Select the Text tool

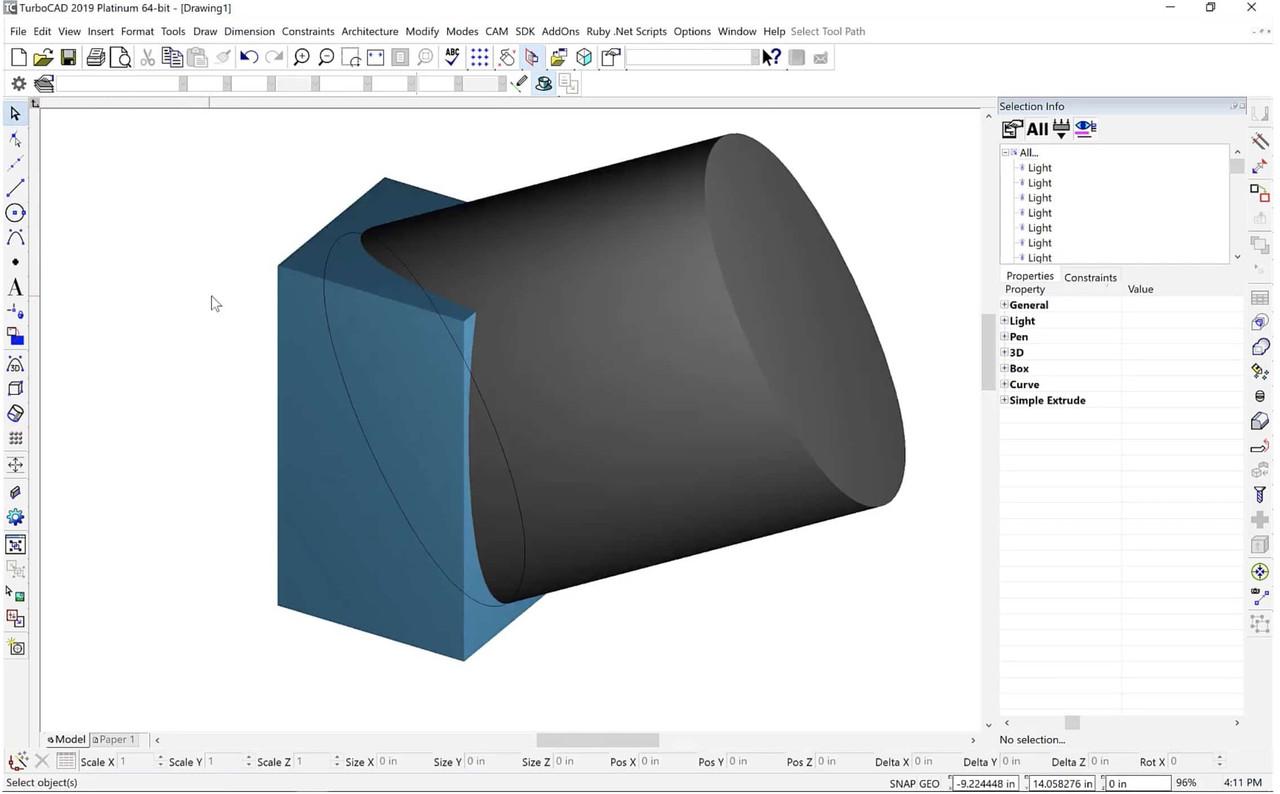point(15,287)
